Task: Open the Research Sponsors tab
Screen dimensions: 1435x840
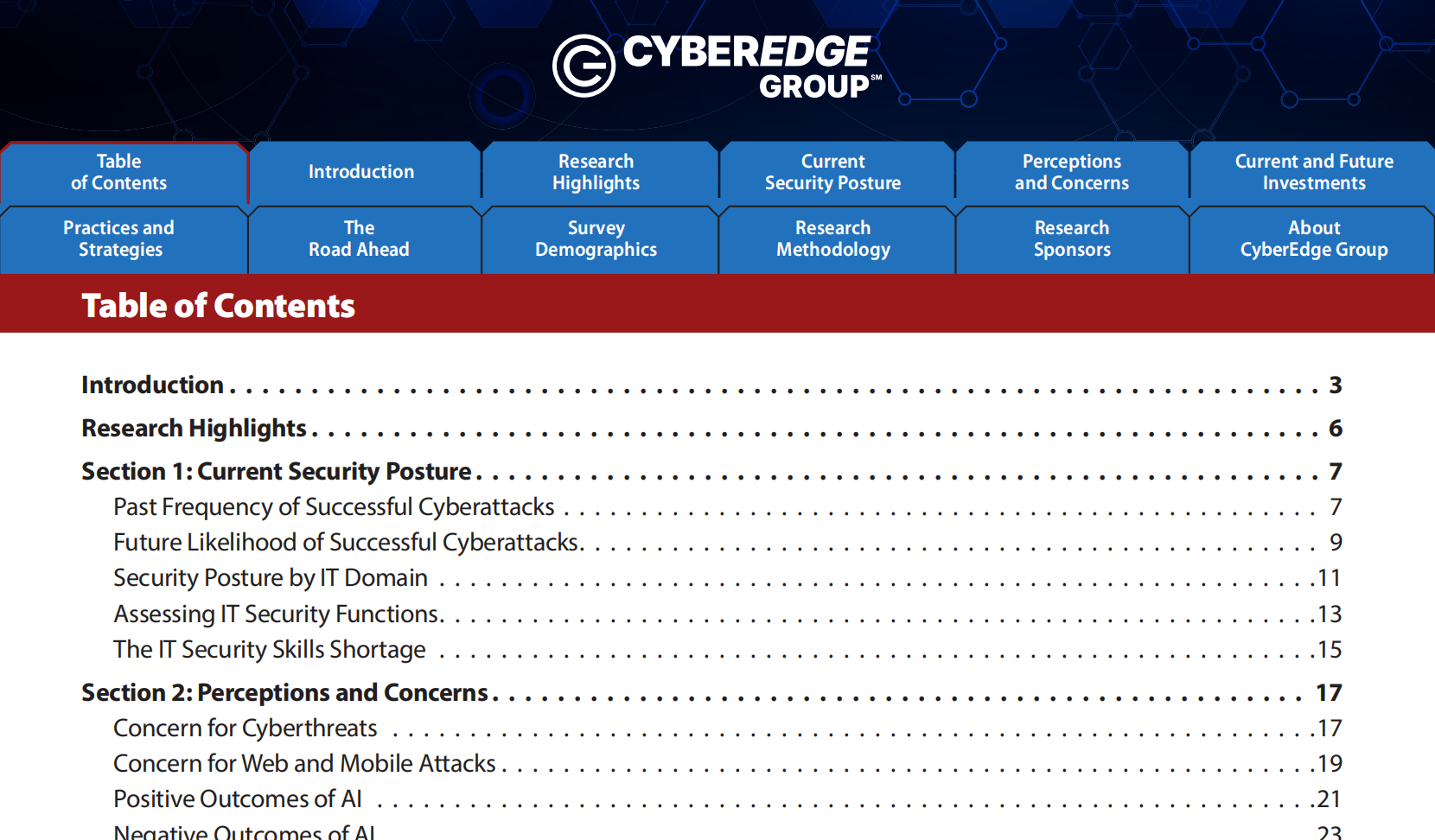Action: 1072,239
